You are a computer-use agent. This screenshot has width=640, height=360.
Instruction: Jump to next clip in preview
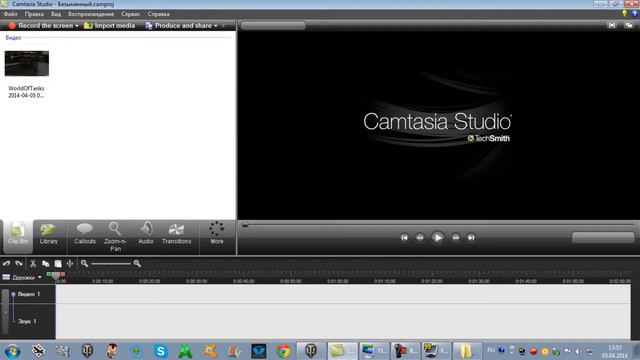click(x=471, y=238)
